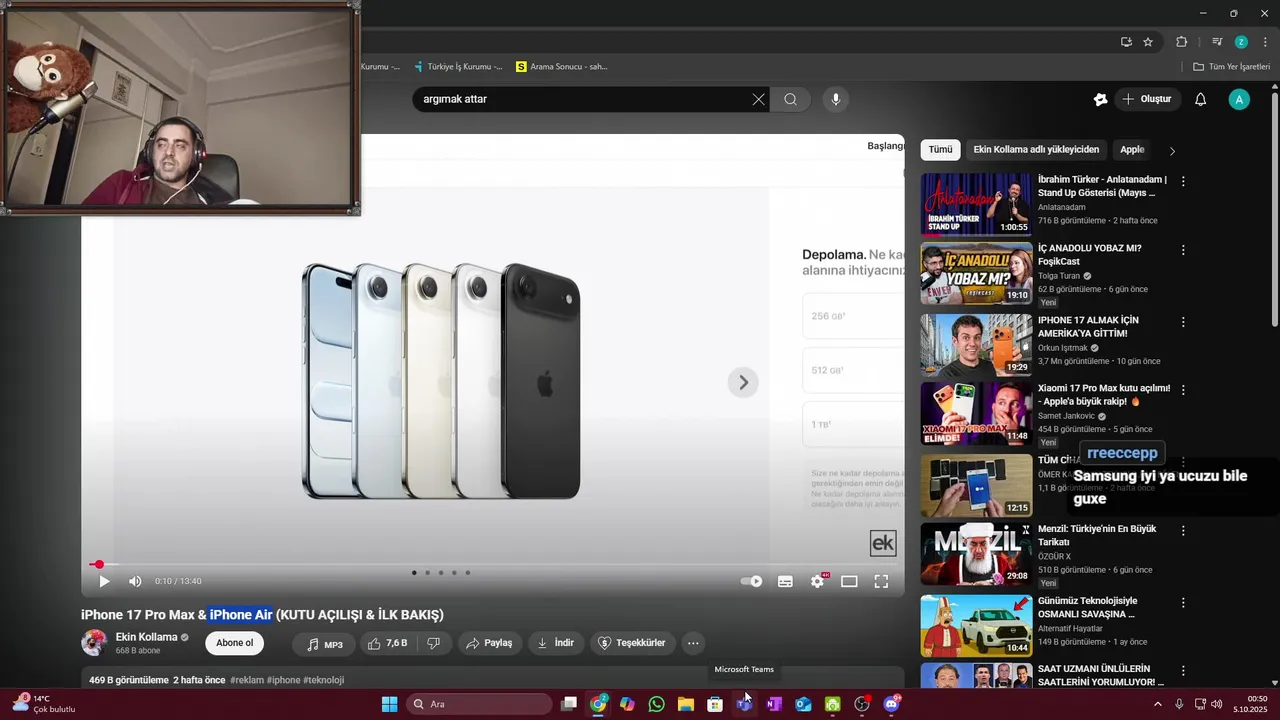Open the Oluştur create button
1280x720 pixels.
point(1147,99)
